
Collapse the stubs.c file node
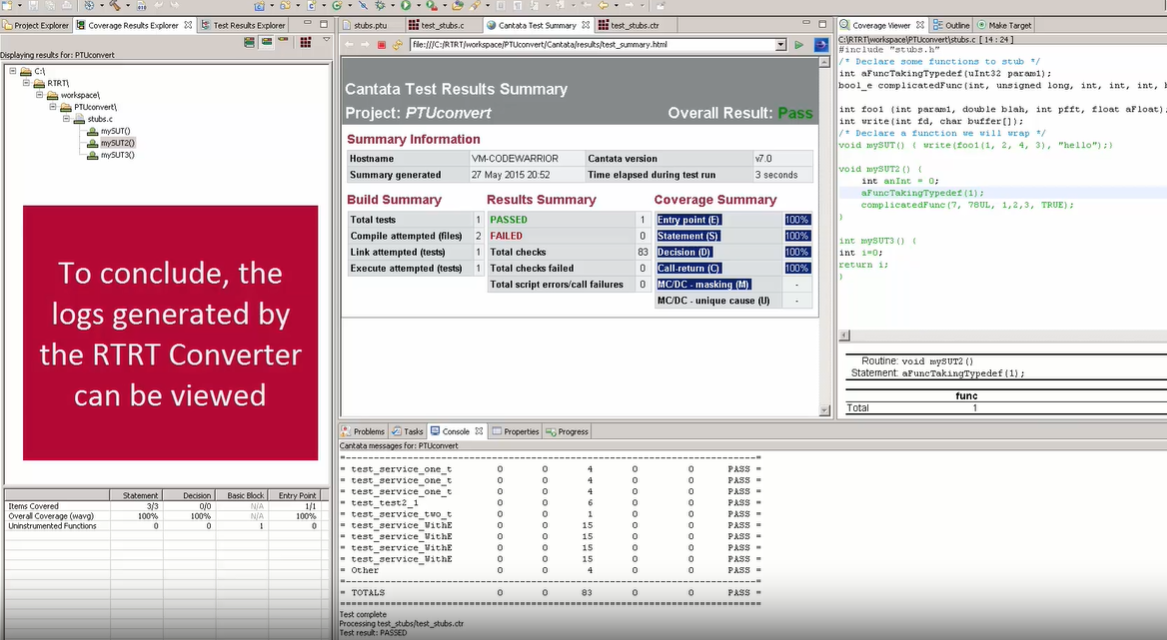66,119
